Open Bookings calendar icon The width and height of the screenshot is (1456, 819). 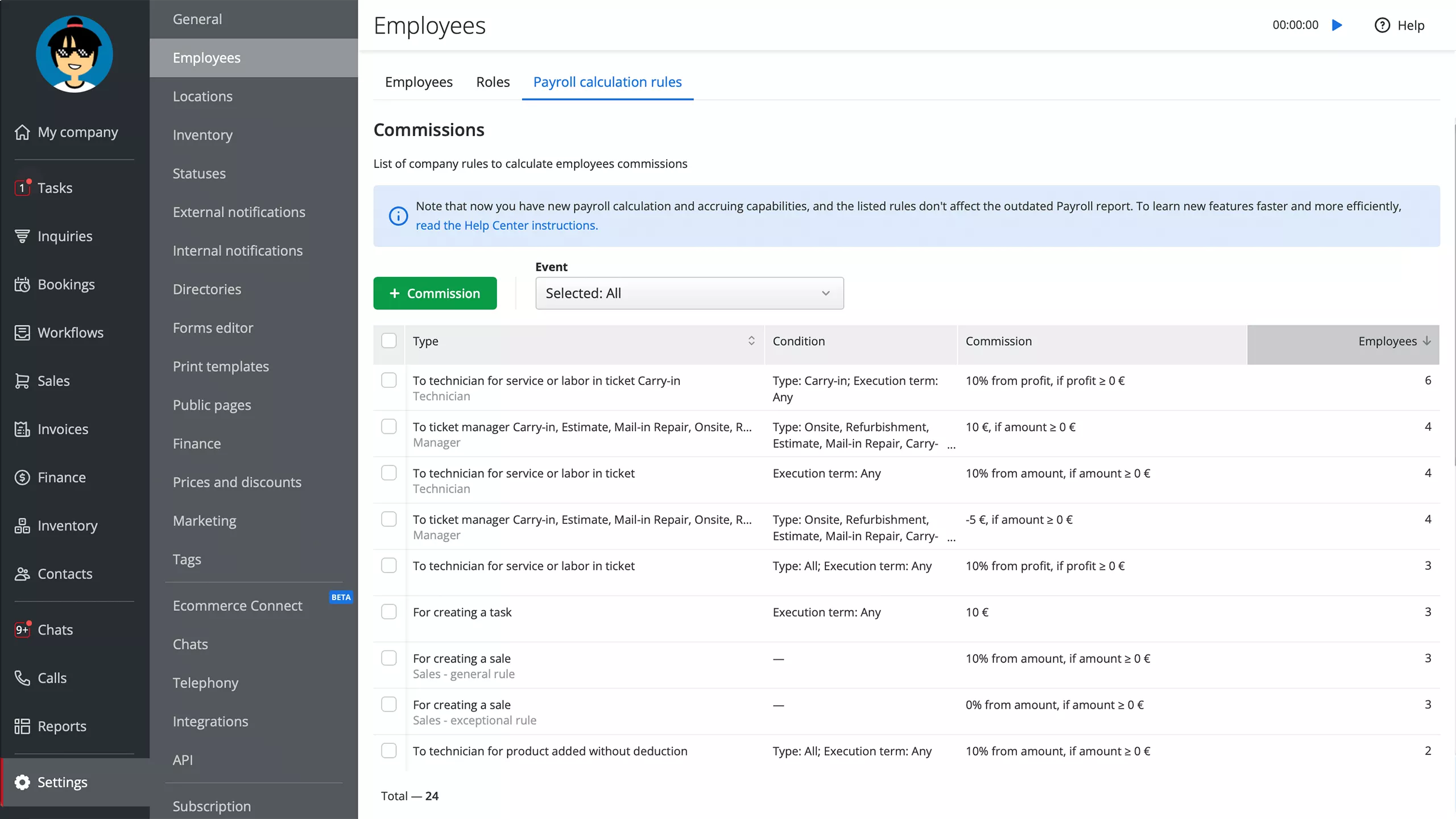point(22,284)
